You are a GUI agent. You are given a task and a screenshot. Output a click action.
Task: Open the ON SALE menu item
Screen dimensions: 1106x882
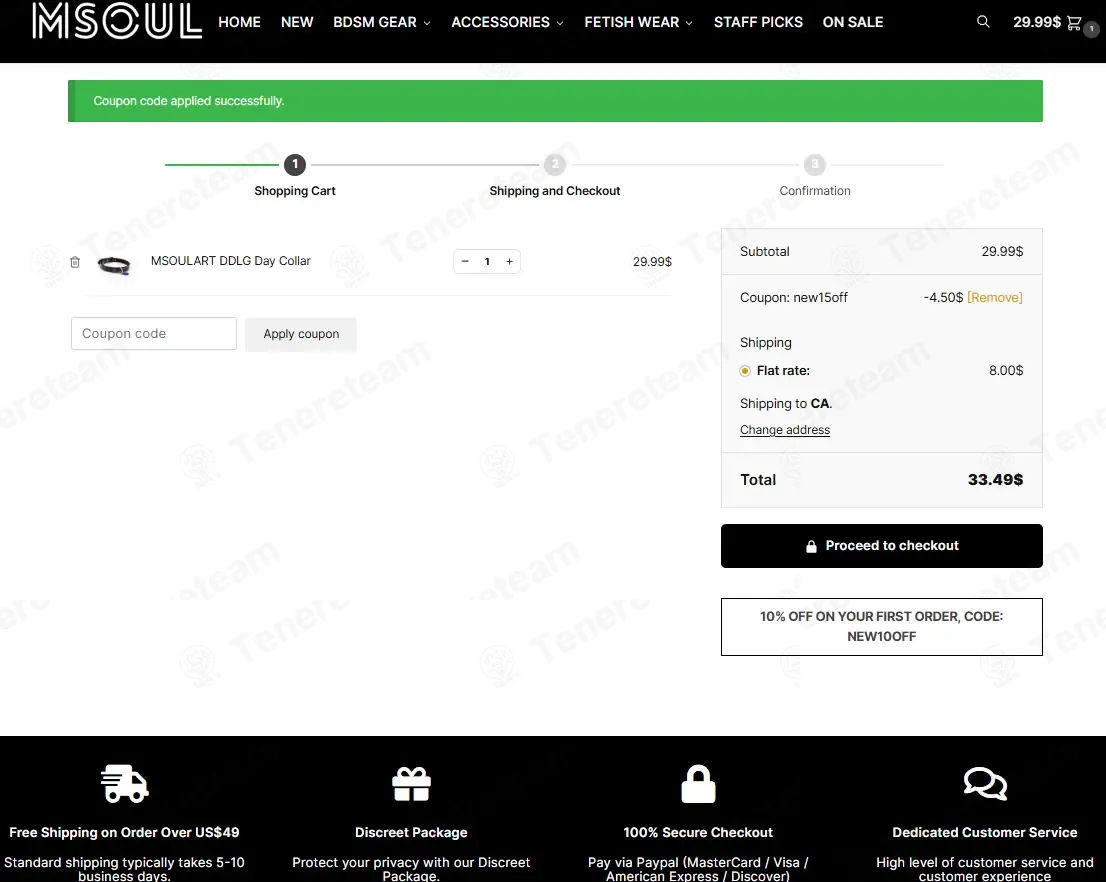(853, 23)
